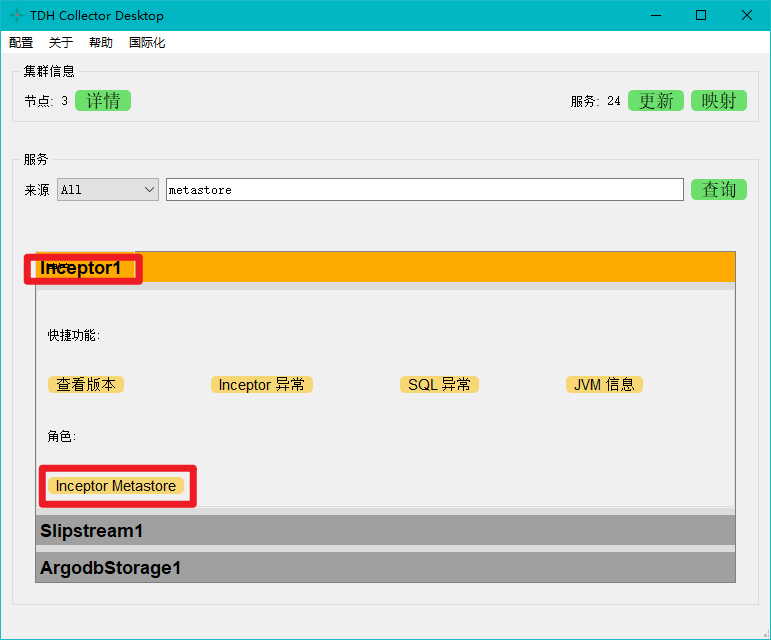The height and width of the screenshot is (640, 771).
Task: Click the TDH Collector app icon in title bar
Action: tap(16, 15)
